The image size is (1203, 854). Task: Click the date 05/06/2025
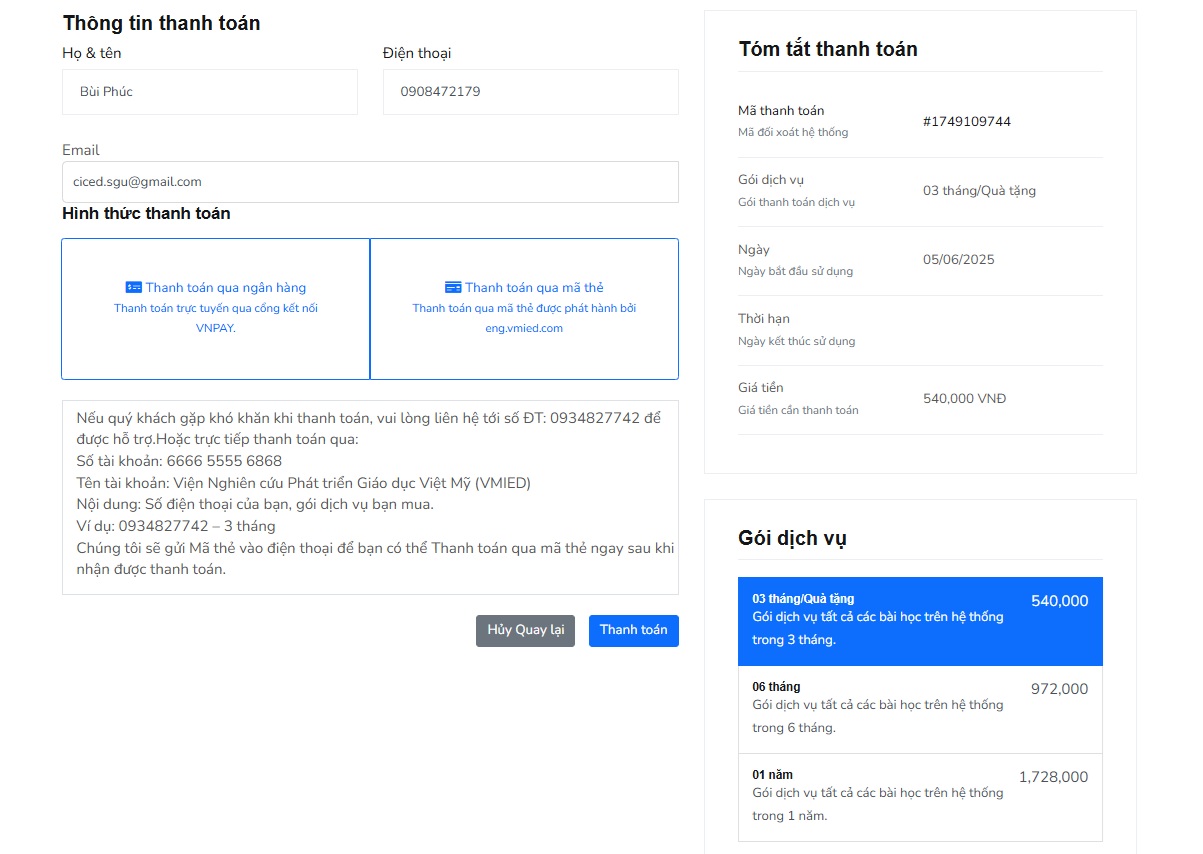click(959, 259)
